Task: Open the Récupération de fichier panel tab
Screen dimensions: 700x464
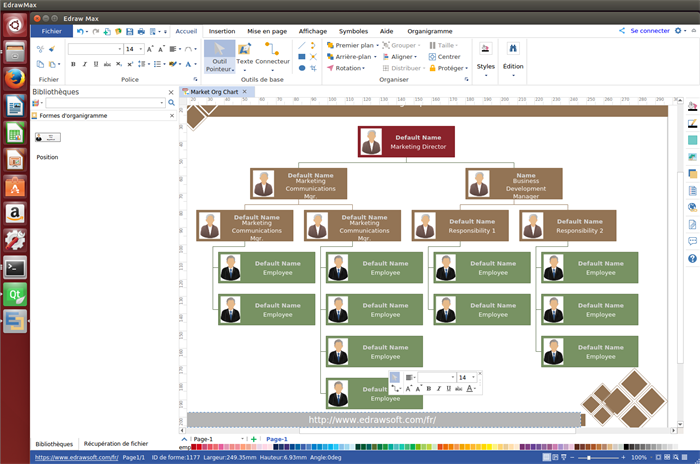Action: (116, 443)
